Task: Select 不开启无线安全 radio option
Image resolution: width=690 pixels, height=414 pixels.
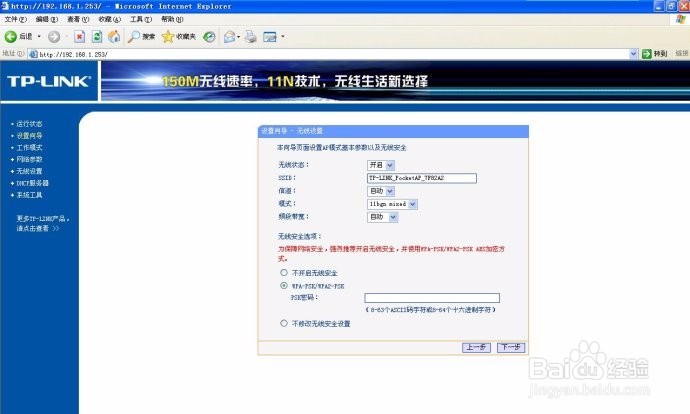Action: coord(284,273)
